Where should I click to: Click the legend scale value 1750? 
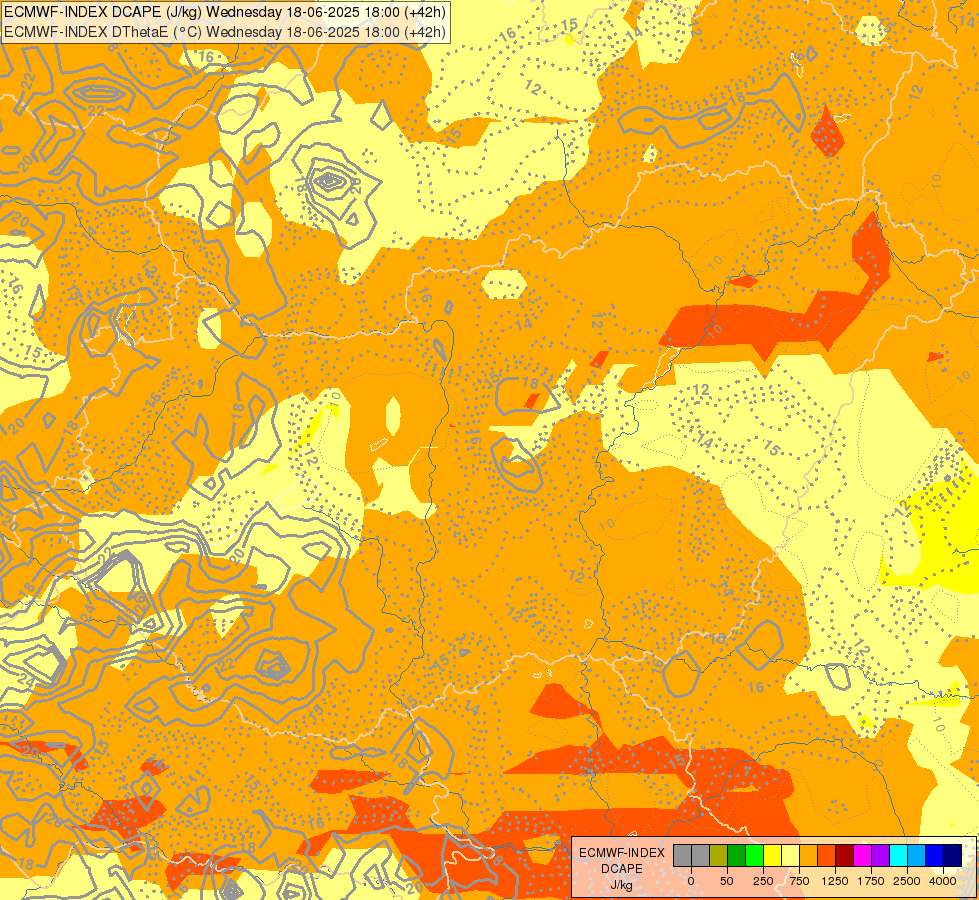click(x=871, y=881)
